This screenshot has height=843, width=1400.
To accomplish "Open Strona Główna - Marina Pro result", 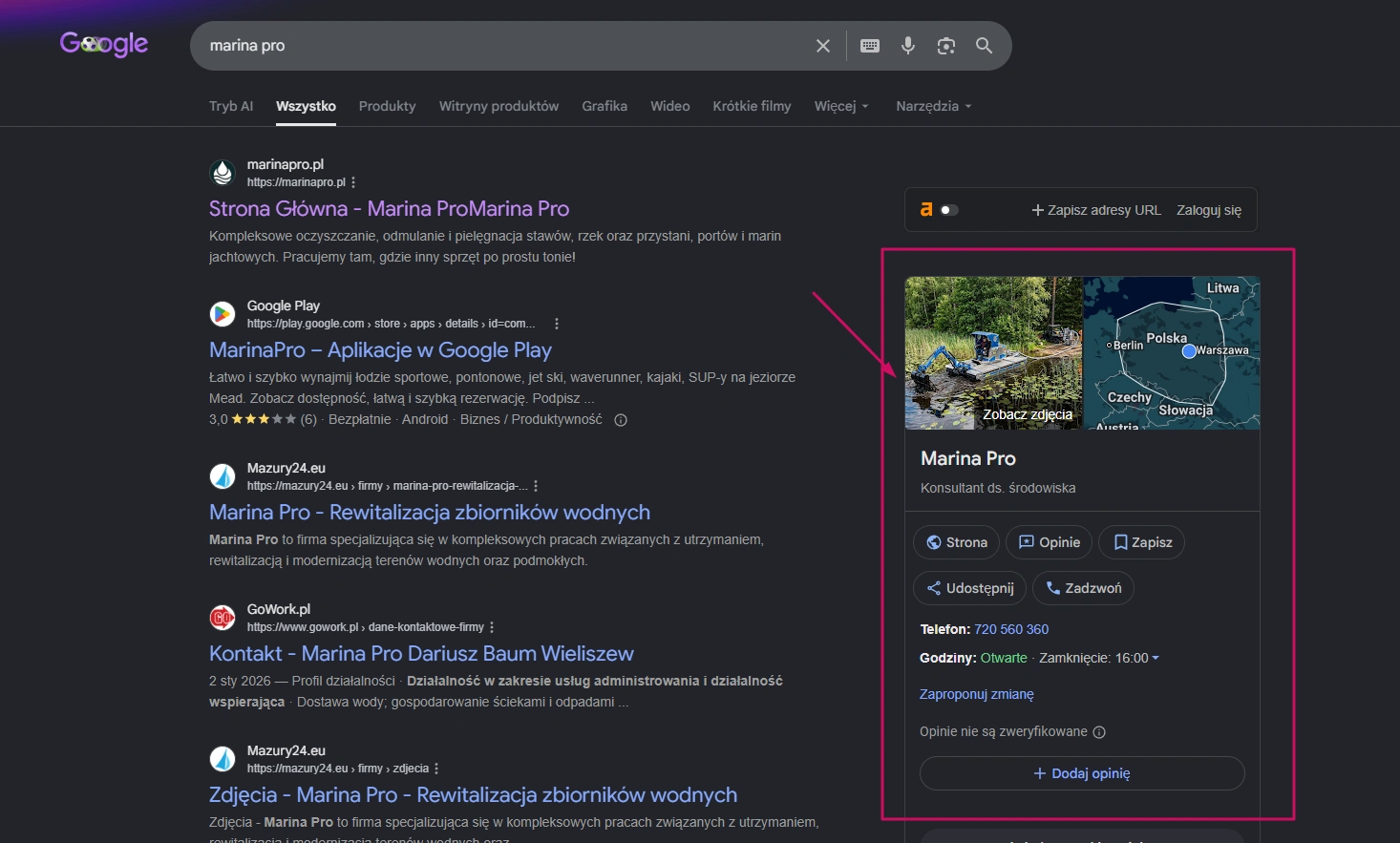I will 389,209.
